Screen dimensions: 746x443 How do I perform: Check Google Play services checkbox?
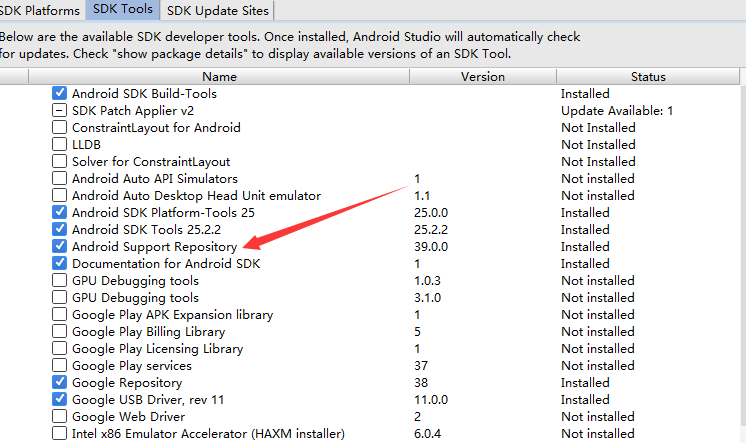coord(59,365)
